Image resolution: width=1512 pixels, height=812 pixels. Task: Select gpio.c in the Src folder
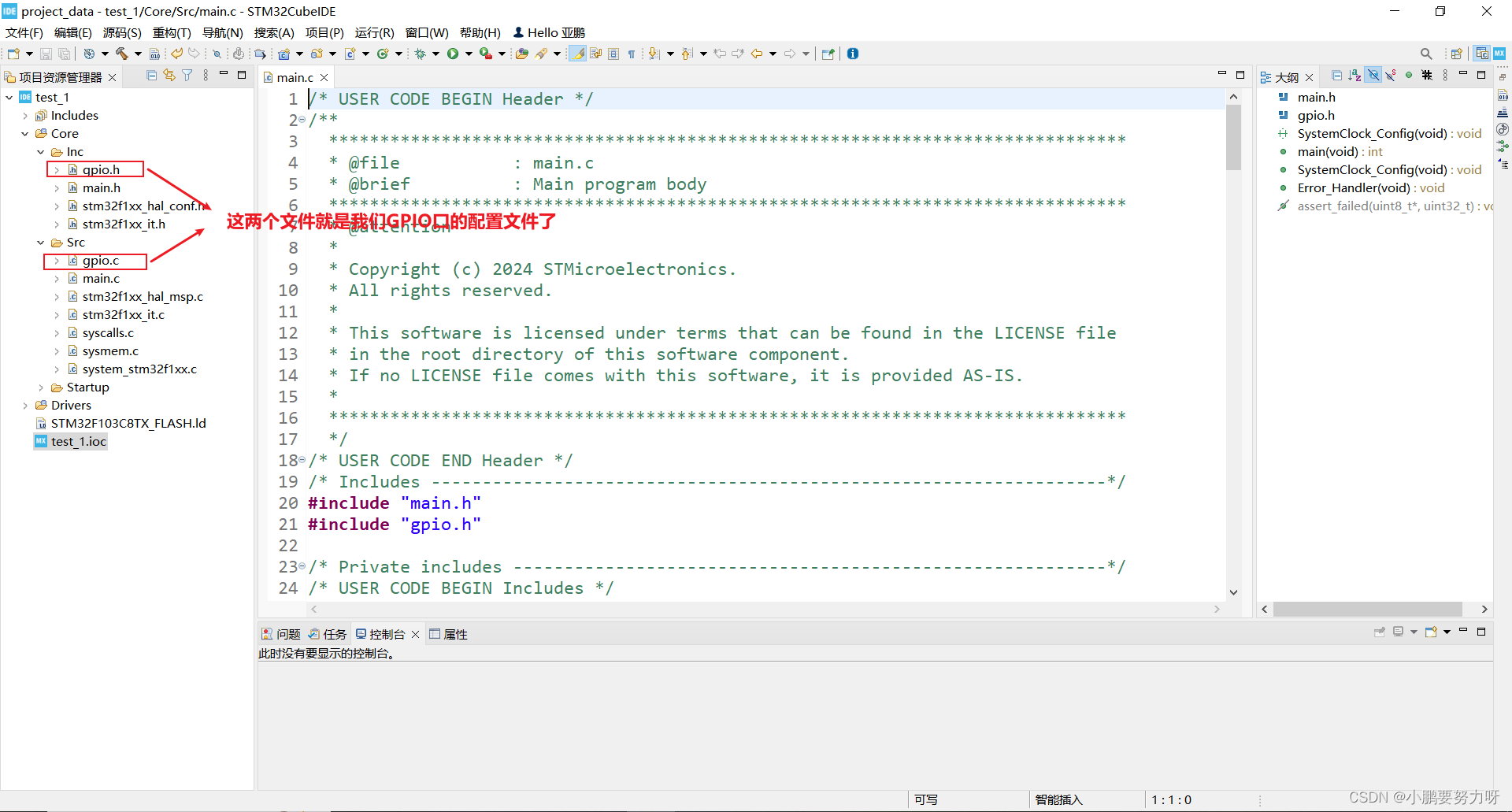tap(100, 261)
